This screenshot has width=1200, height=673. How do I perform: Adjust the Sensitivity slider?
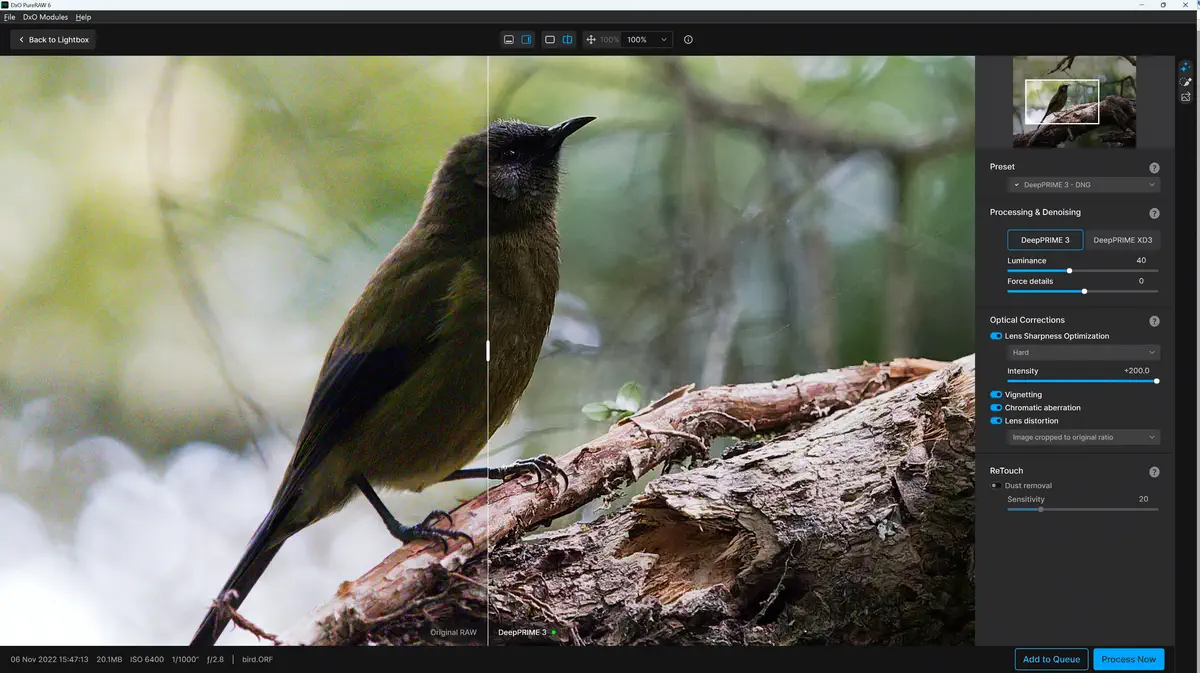point(1083,509)
